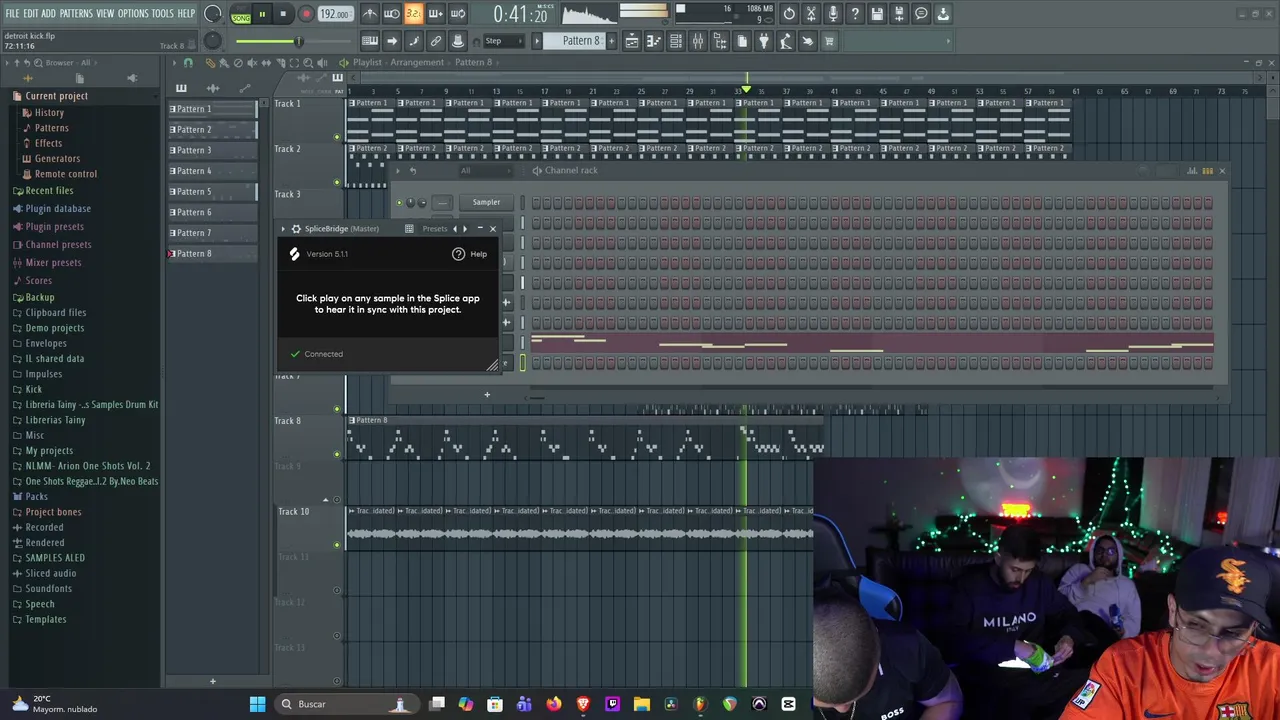Open History in the browser
The image size is (1280, 720).
[49, 113]
